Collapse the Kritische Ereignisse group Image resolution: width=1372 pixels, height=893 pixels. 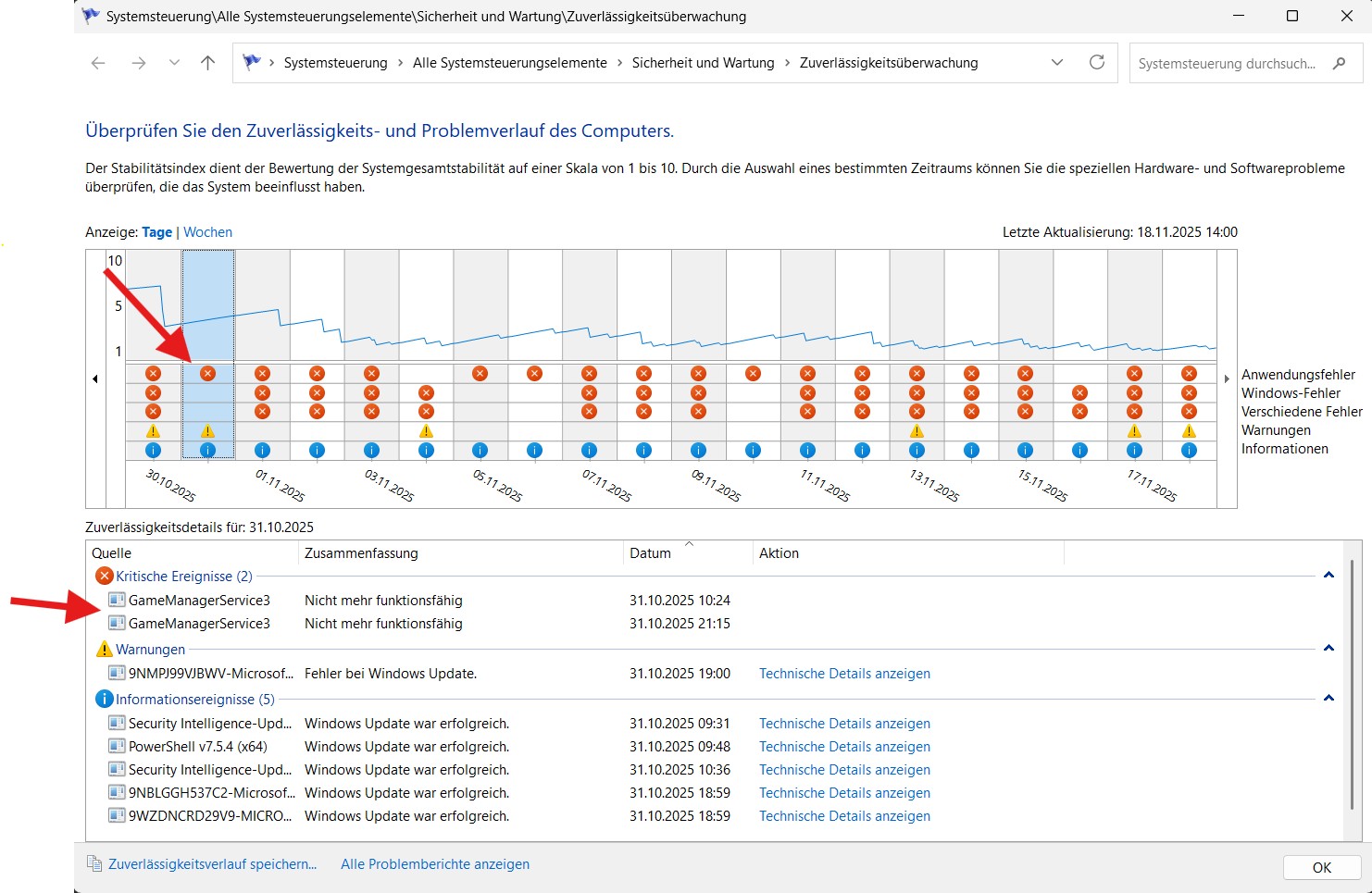pos(1328,576)
